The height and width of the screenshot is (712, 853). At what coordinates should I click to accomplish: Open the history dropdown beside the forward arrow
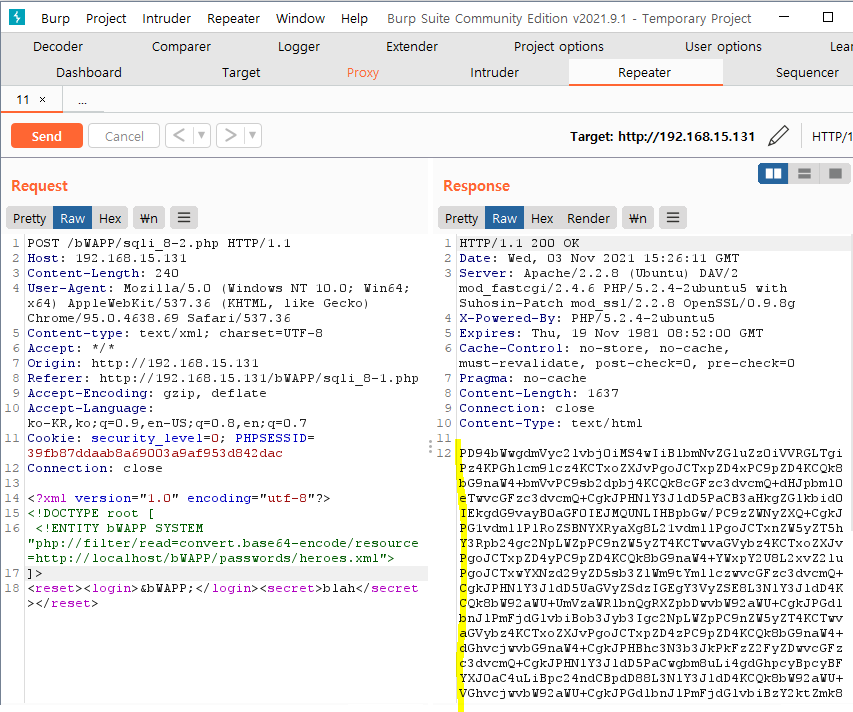point(253,135)
